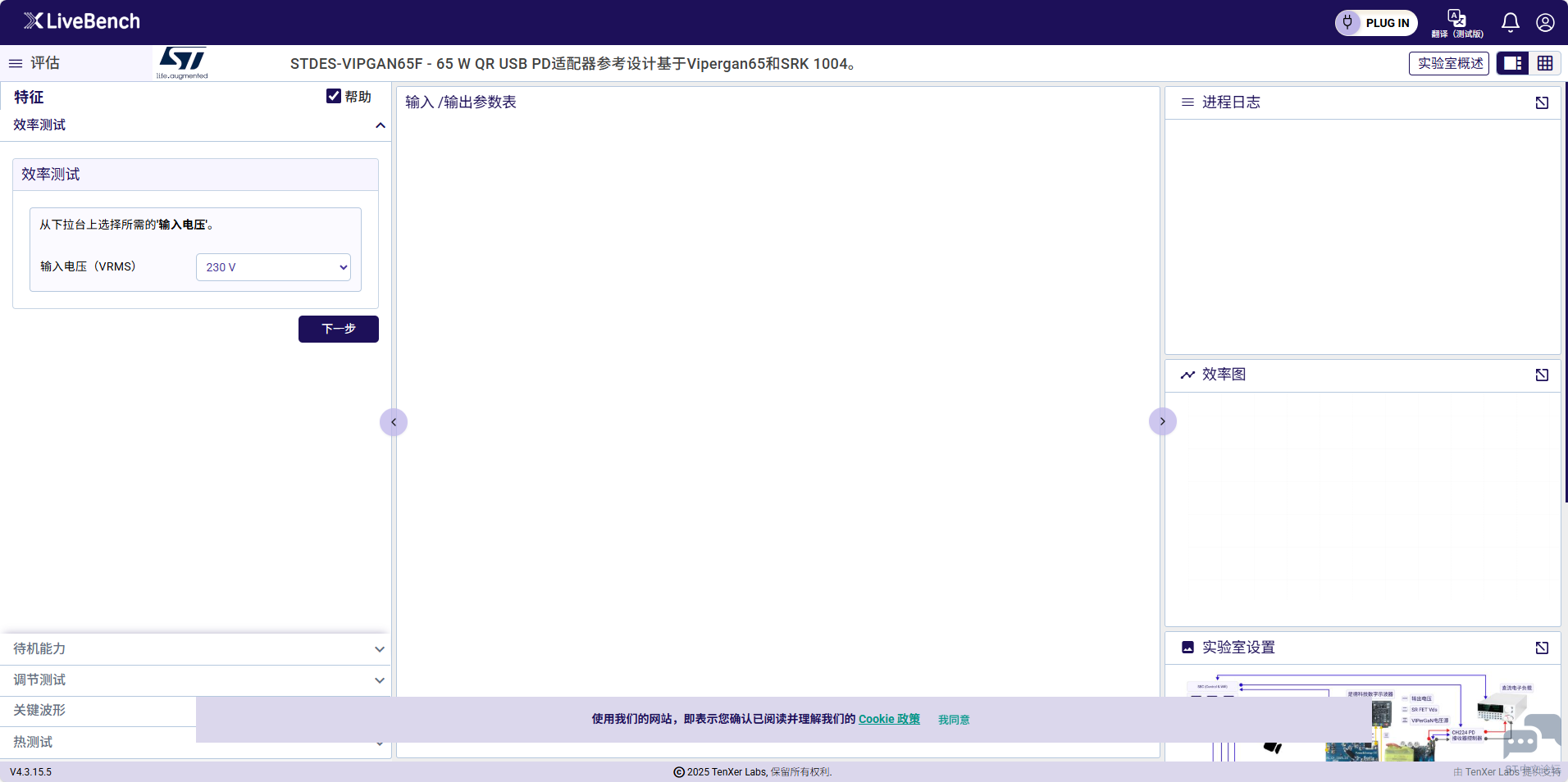Collapse the right panel with arrow

1162,421
